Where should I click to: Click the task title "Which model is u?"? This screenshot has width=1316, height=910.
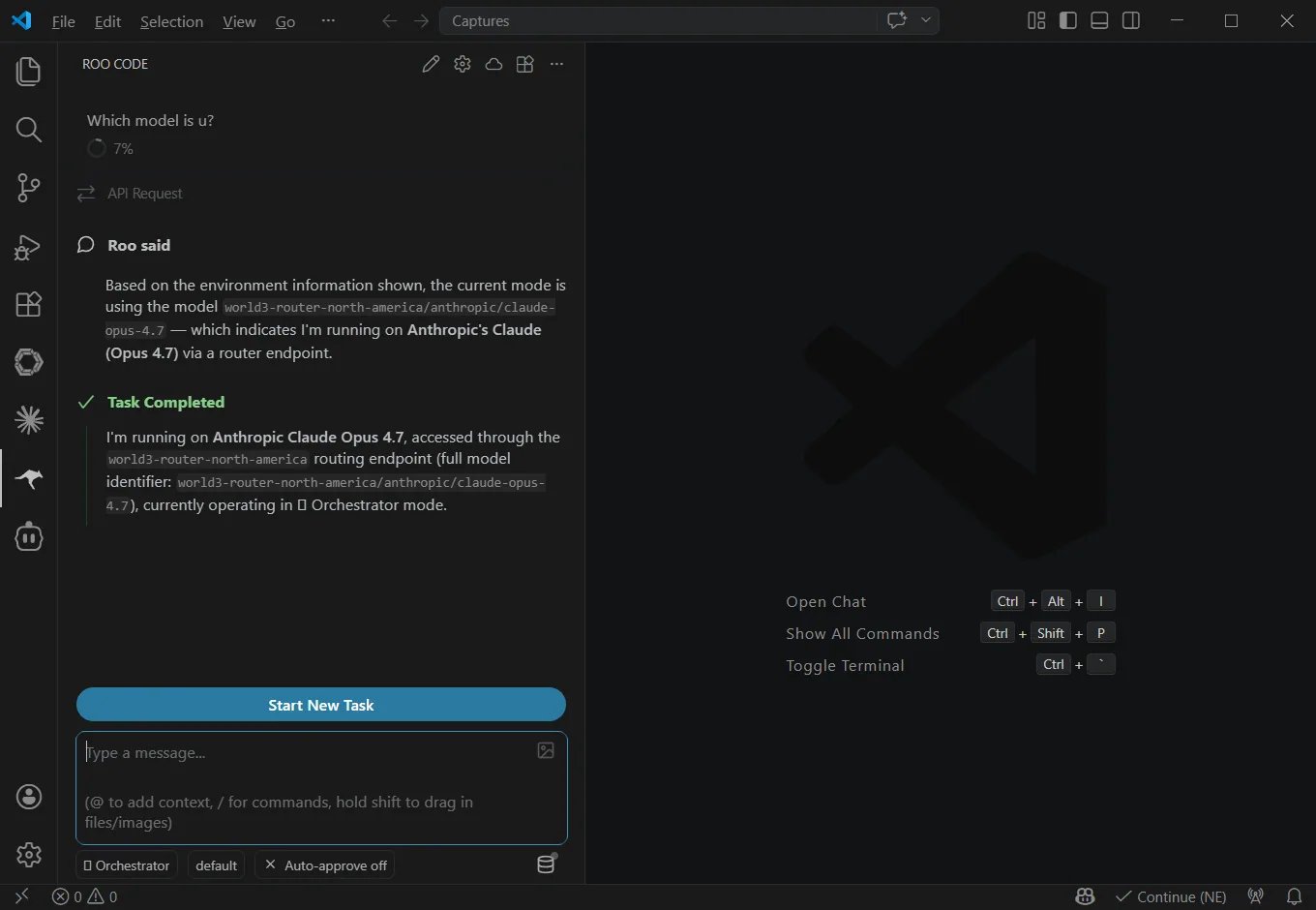(151, 121)
